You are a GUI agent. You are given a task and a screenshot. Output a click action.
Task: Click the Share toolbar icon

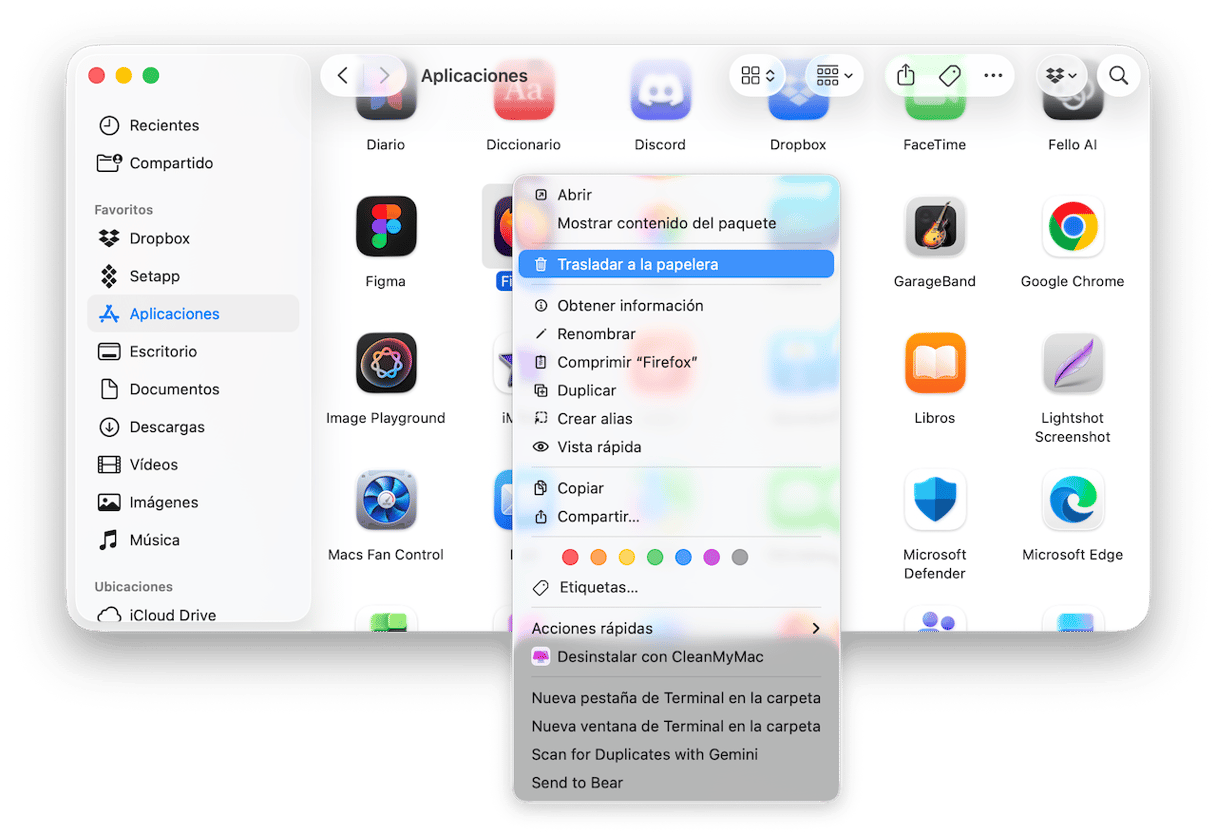click(905, 75)
